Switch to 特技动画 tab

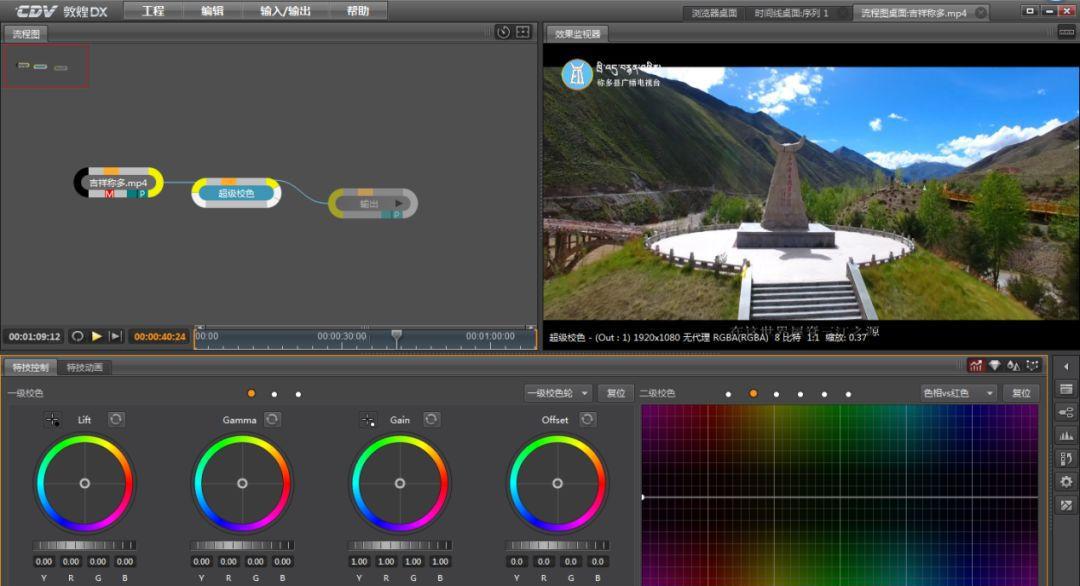coord(85,367)
